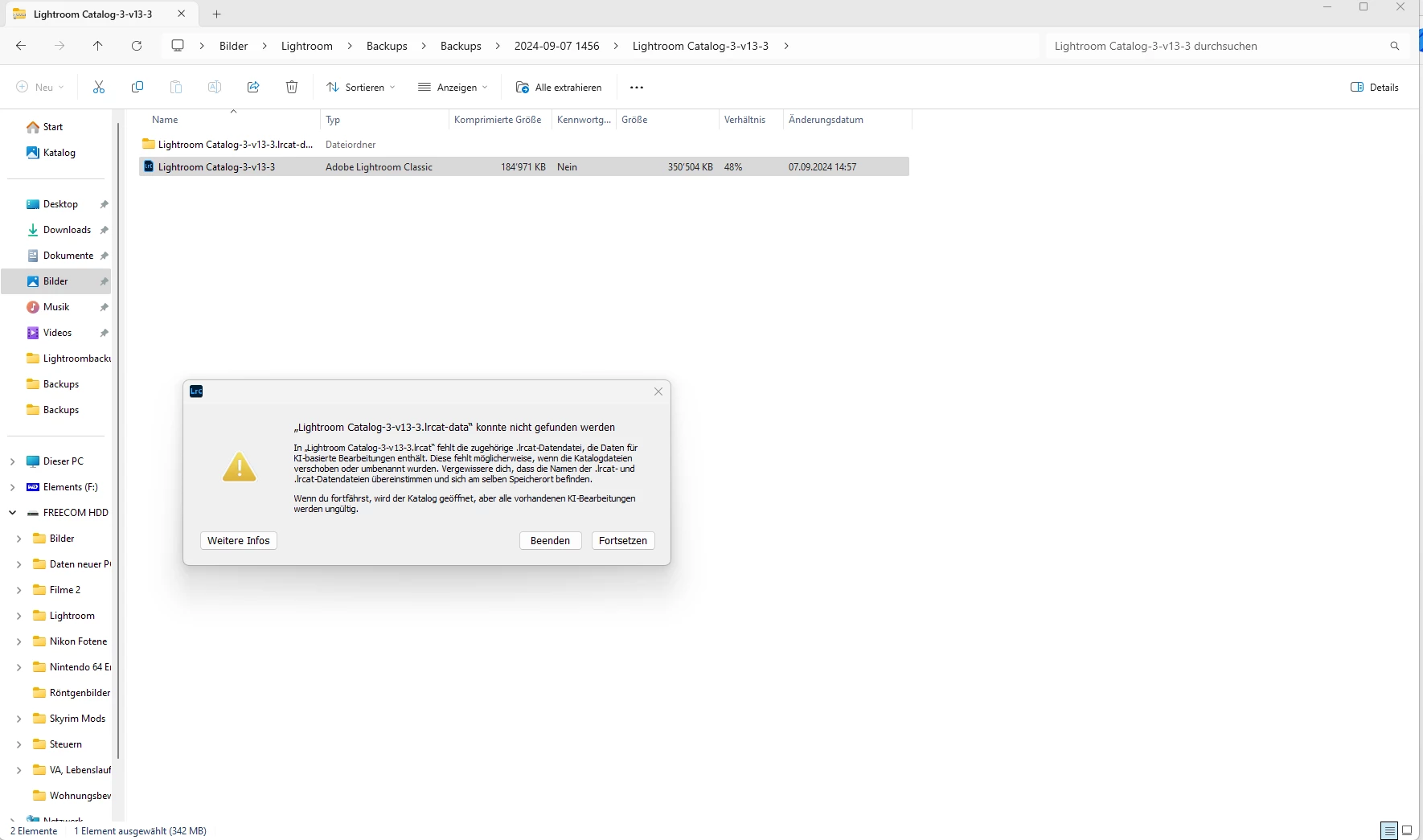
Task: Switch to large thumbnails view icon in status bar
Action: (x=1407, y=831)
